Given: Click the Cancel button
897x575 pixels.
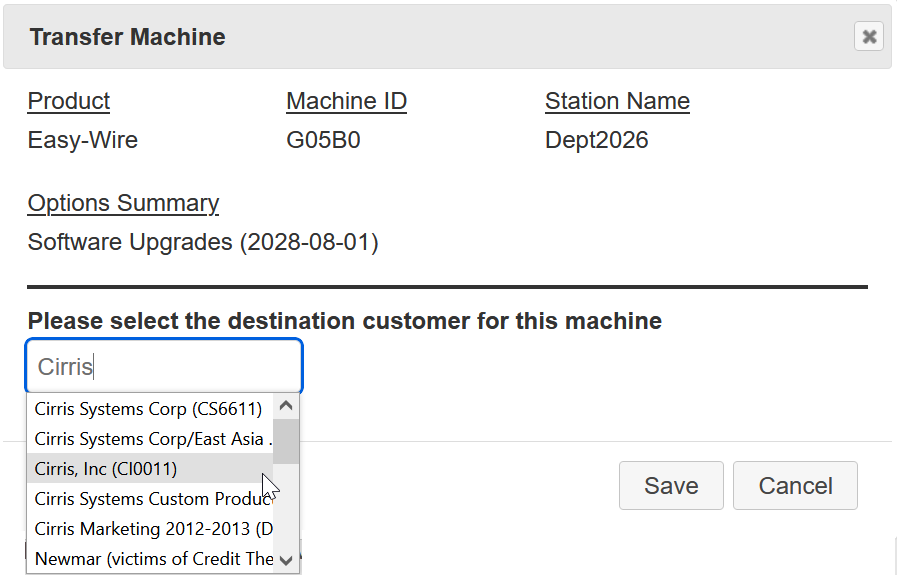Looking at the screenshot, I should point(795,486).
